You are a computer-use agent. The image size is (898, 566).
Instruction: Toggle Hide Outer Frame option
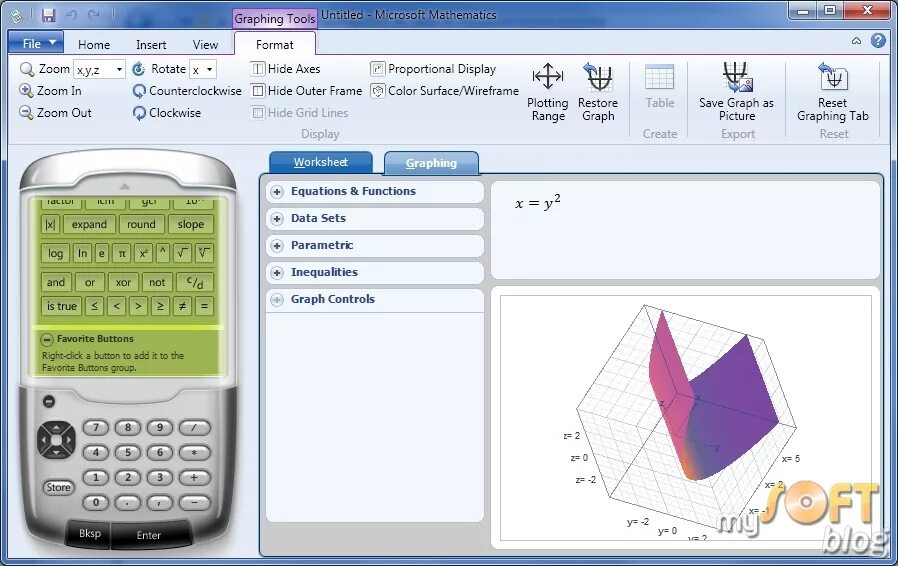pos(307,91)
